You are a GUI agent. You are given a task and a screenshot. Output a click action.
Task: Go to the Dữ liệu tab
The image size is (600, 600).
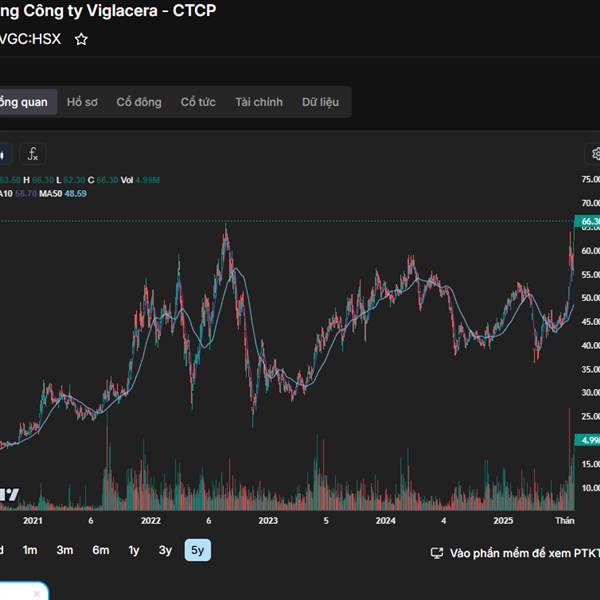(321, 102)
